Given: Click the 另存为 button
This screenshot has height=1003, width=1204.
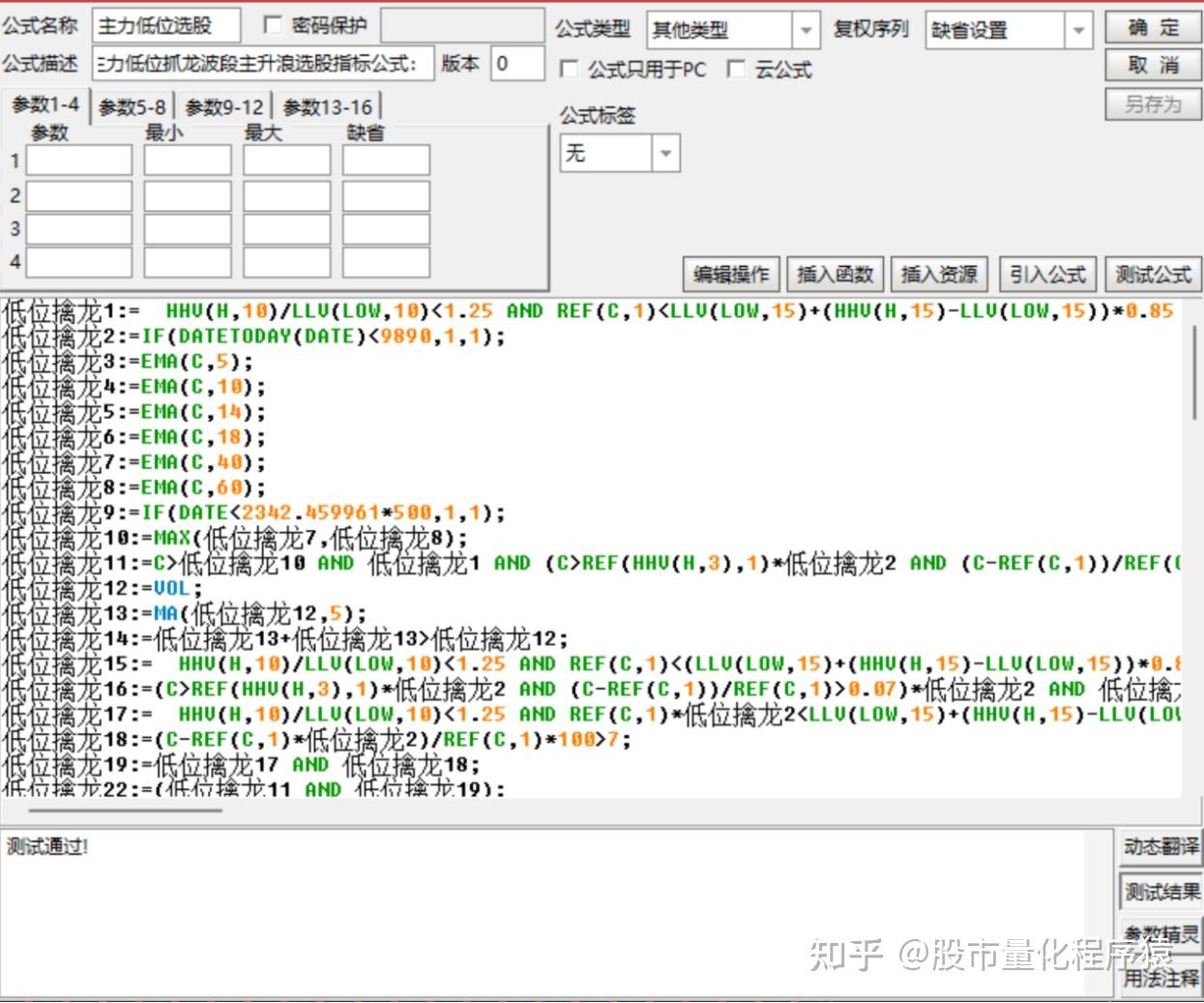Looking at the screenshot, I should click(x=1153, y=103).
